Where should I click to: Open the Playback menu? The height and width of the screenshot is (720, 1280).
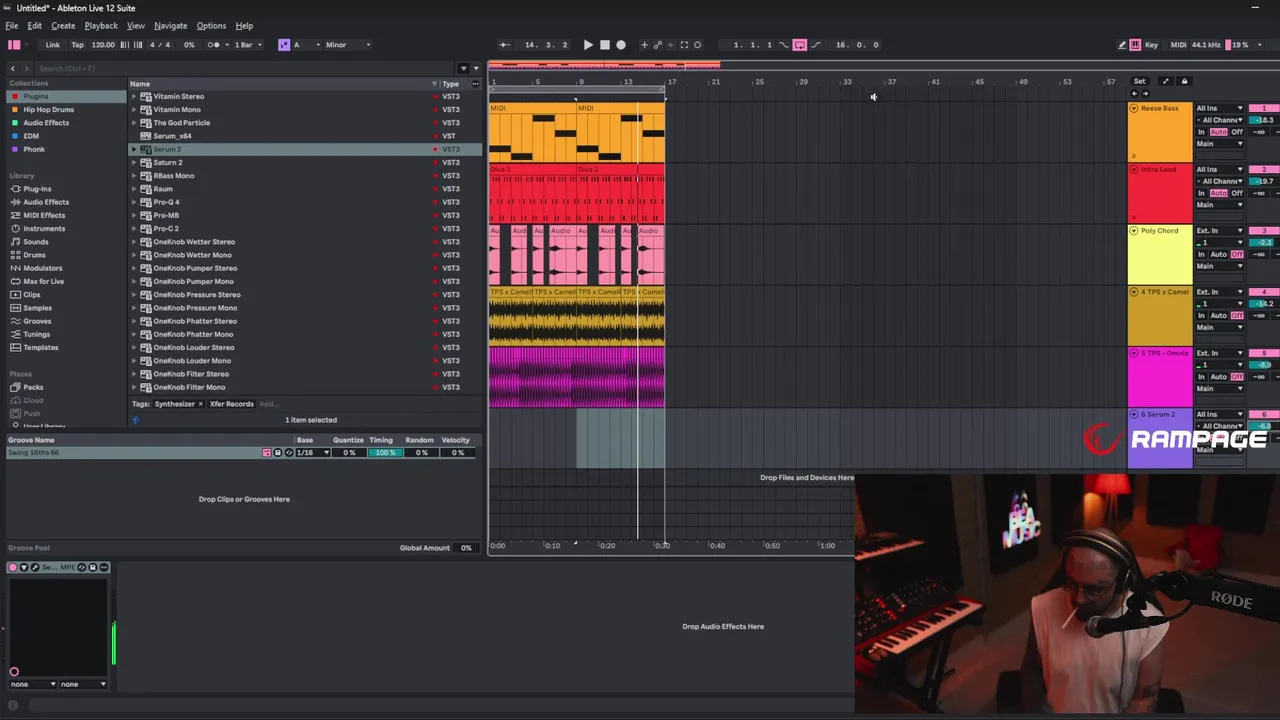[x=101, y=26]
